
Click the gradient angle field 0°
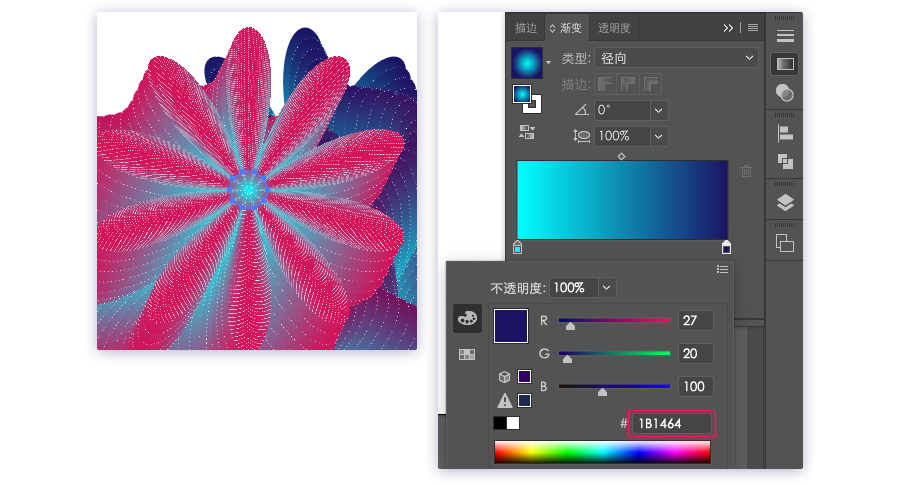click(622, 110)
